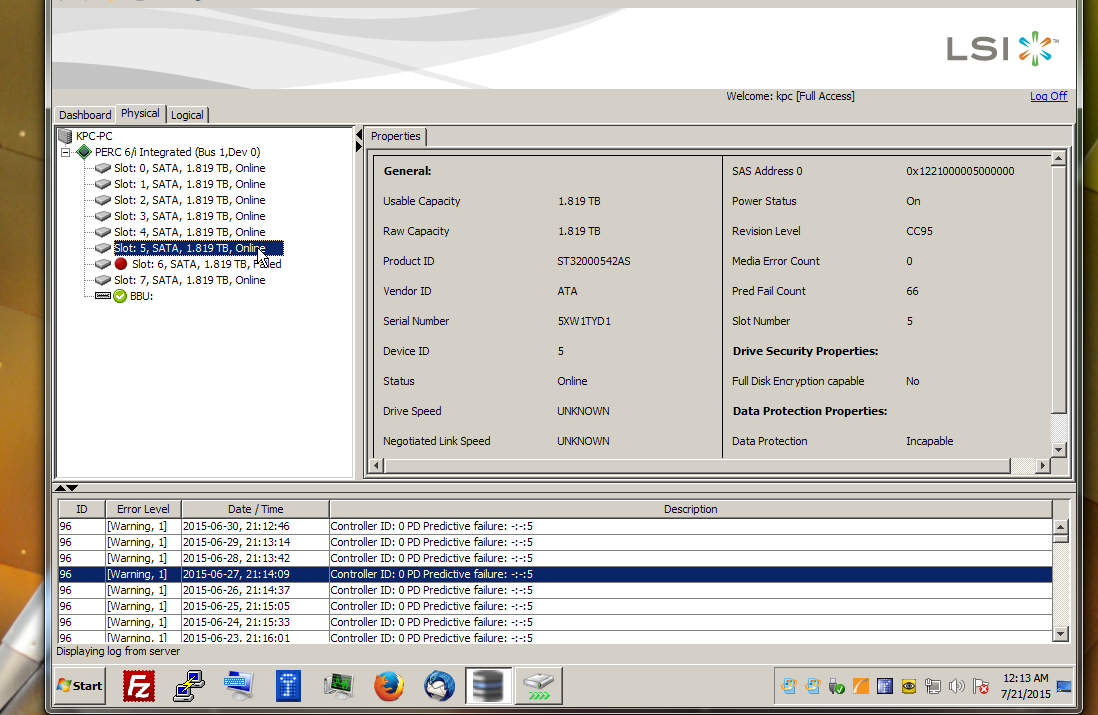This screenshot has width=1098, height=715.
Task: Open the Windows Start button
Action: click(x=81, y=686)
